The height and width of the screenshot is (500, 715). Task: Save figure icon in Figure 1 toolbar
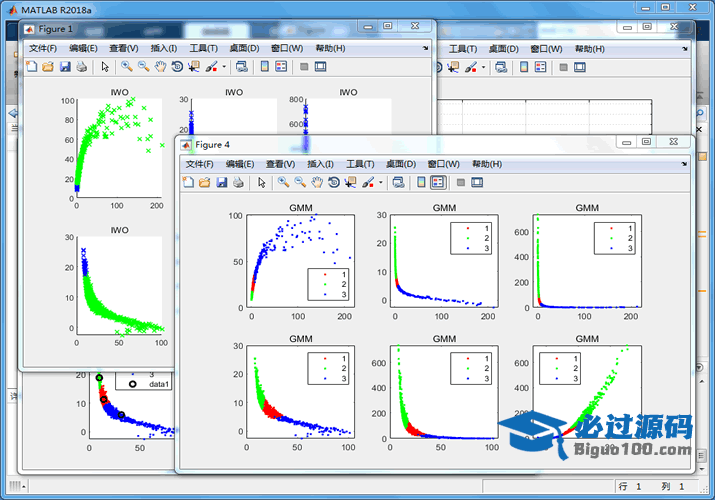[65, 67]
